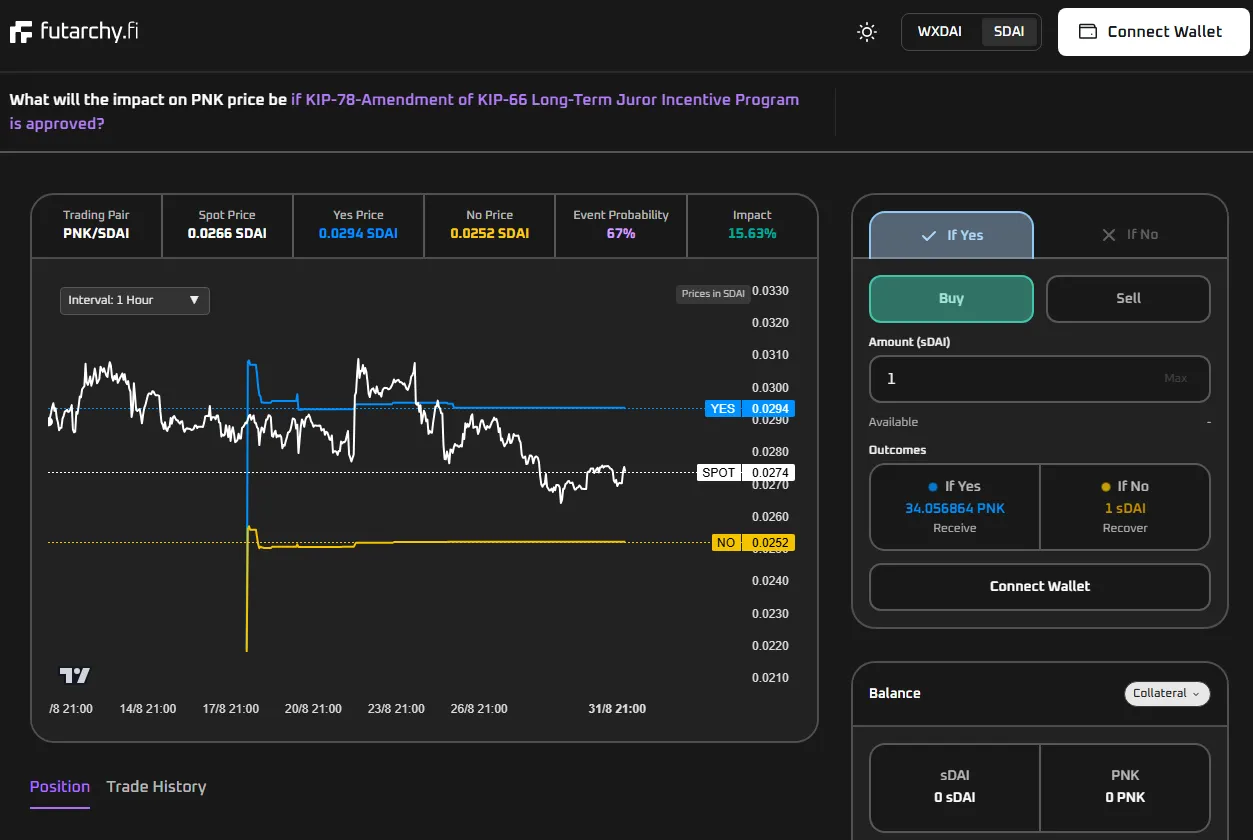Click the yellow dot If No outcome
The width and height of the screenshot is (1253, 840).
1105,487
